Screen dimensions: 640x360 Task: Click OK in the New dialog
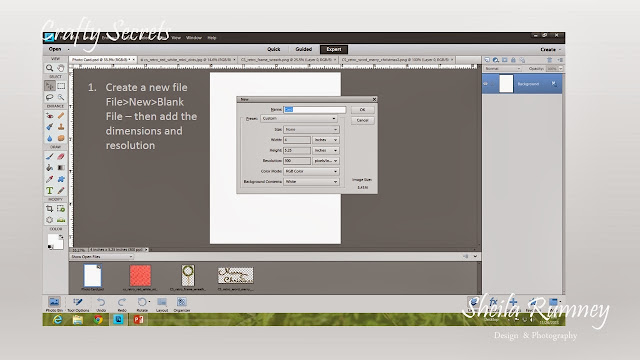[362, 110]
